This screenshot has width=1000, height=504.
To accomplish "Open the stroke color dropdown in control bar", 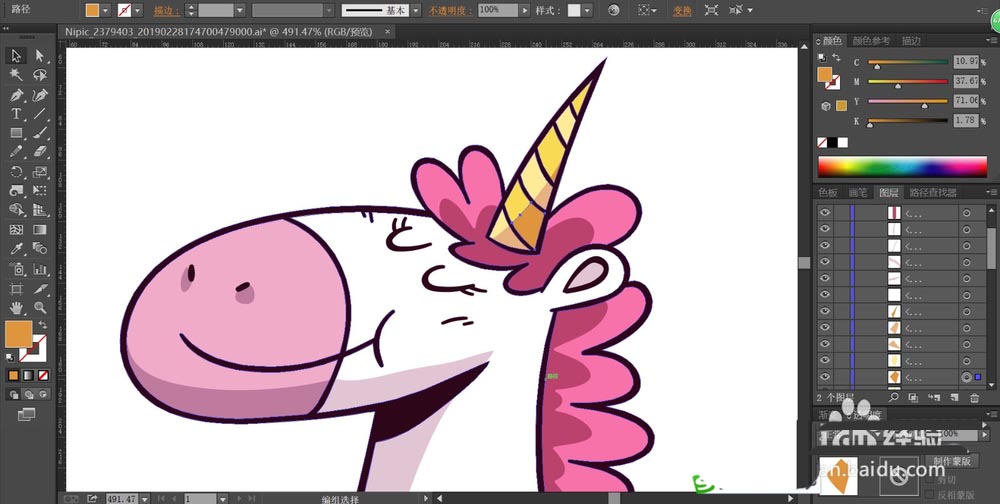I will tap(138, 10).
